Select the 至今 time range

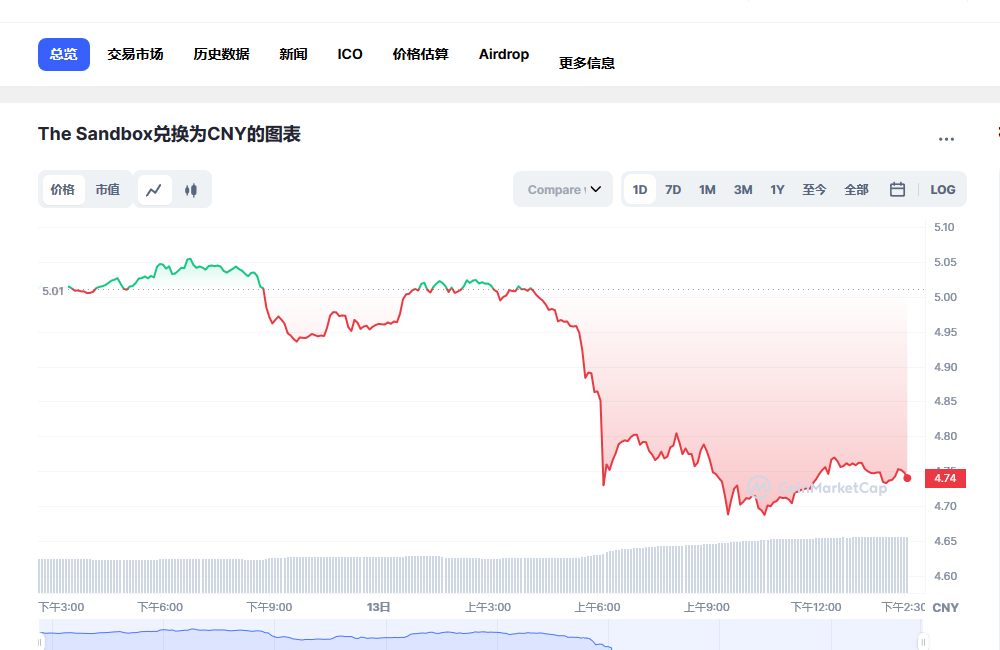click(x=814, y=189)
